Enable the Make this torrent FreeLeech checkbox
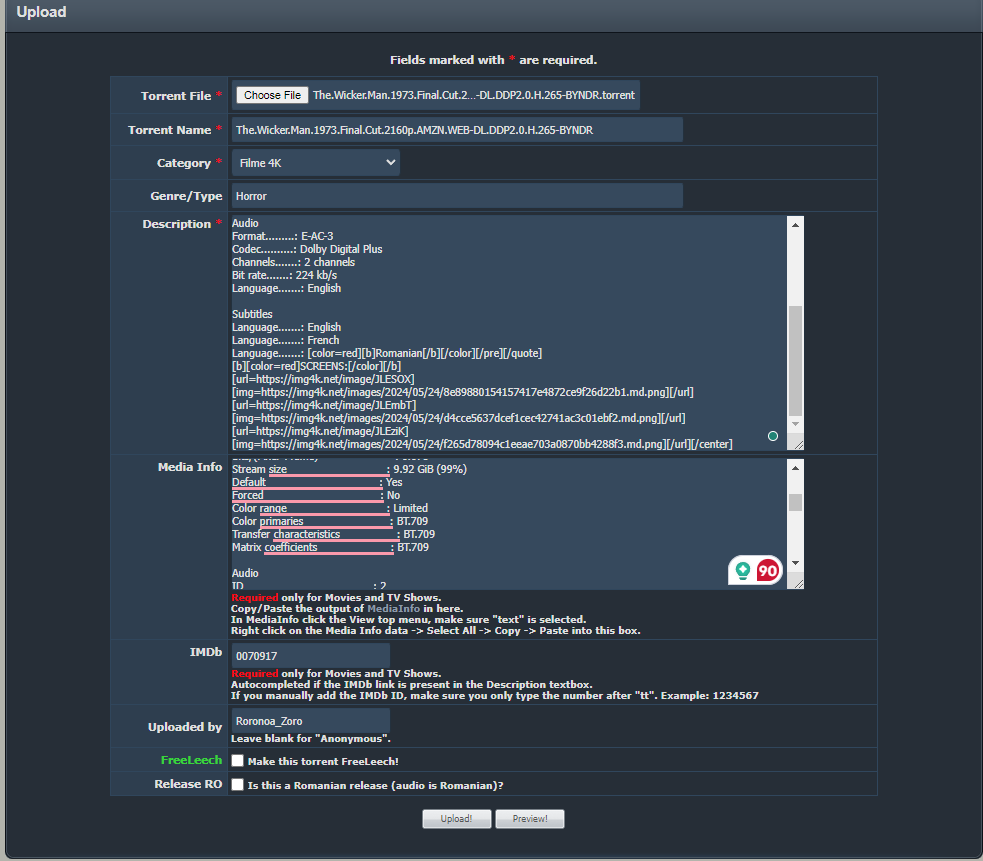The image size is (983, 861). (x=238, y=761)
